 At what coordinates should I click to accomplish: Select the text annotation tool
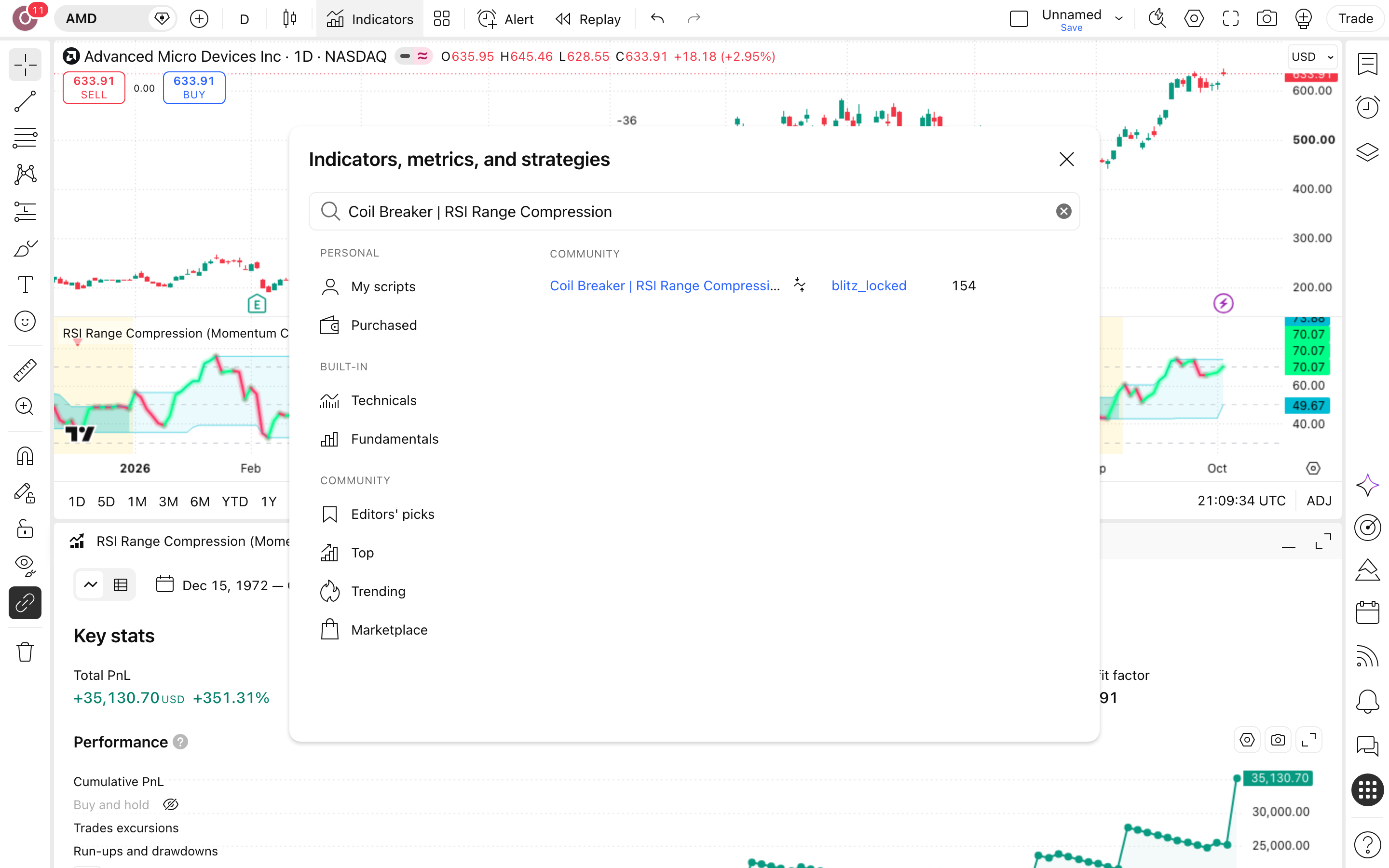pyautogui.click(x=25, y=284)
